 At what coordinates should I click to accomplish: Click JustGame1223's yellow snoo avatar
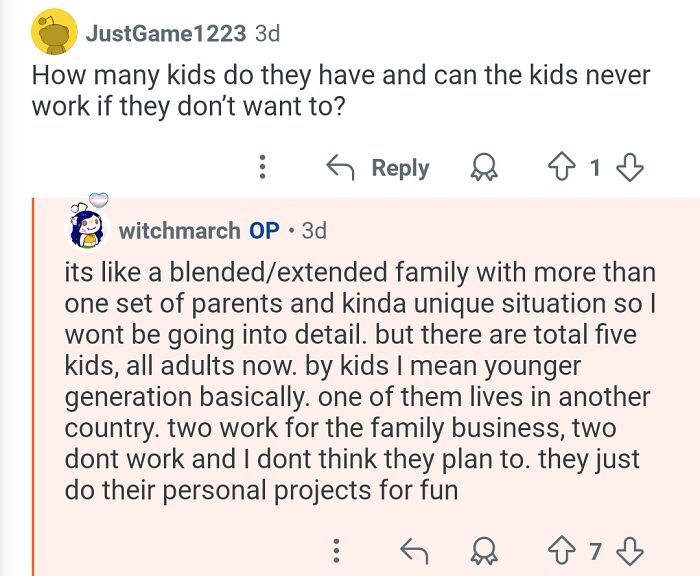click(x=54, y=32)
